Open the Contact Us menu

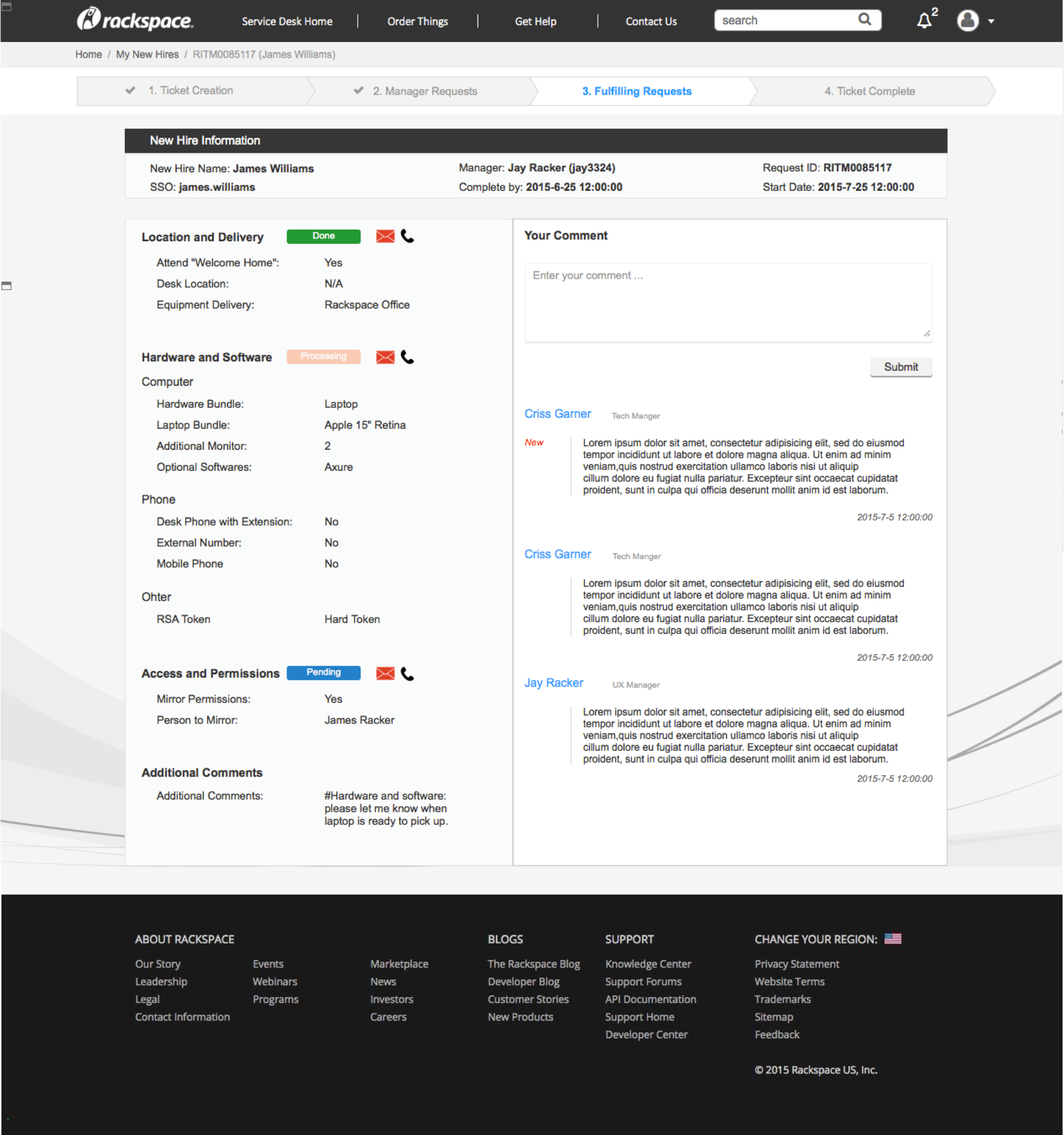[x=651, y=22]
